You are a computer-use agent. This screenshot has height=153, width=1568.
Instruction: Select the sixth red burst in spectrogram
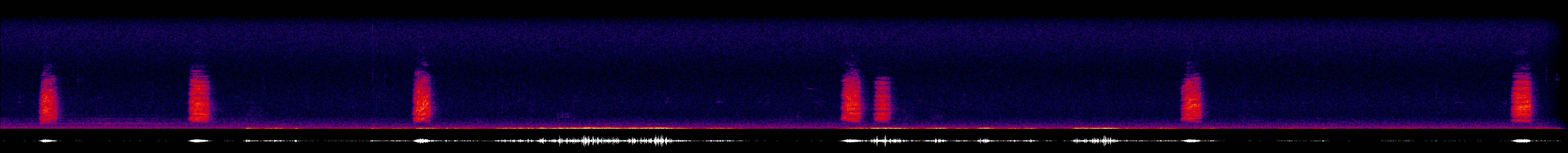coord(1191,99)
